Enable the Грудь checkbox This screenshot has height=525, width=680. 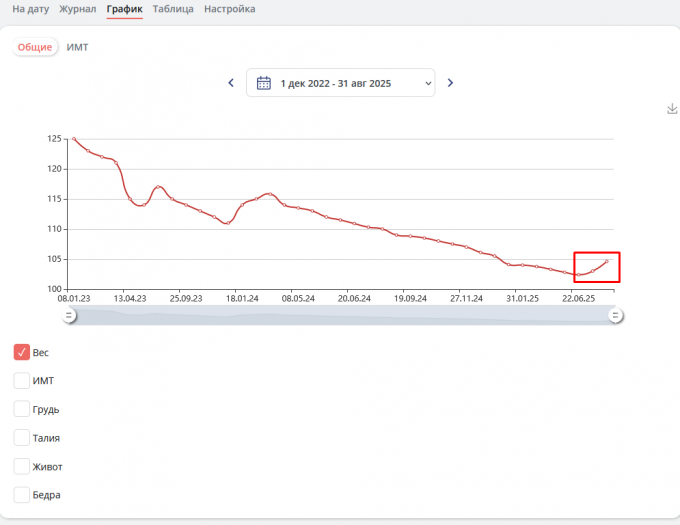(x=22, y=409)
